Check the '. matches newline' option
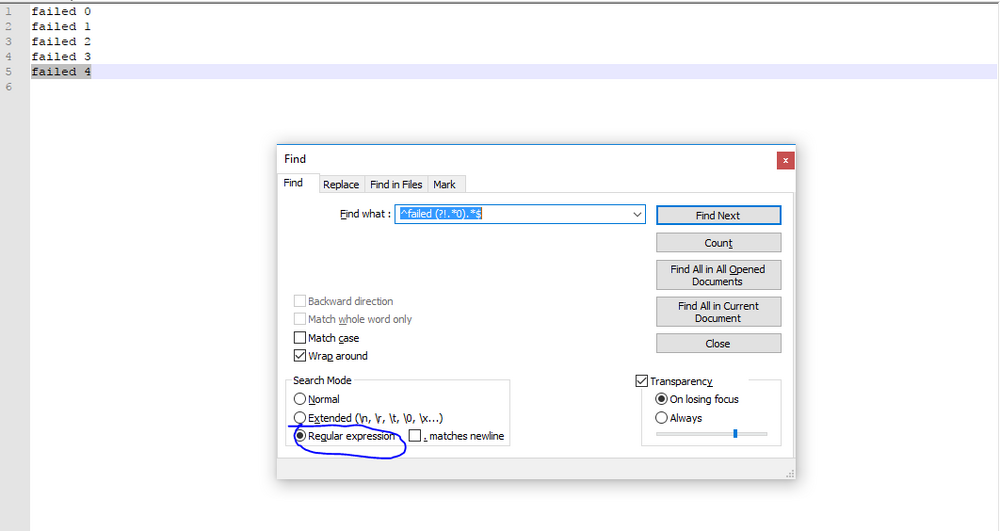Image resolution: width=1000 pixels, height=531 pixels. click(x=415, y=436)
